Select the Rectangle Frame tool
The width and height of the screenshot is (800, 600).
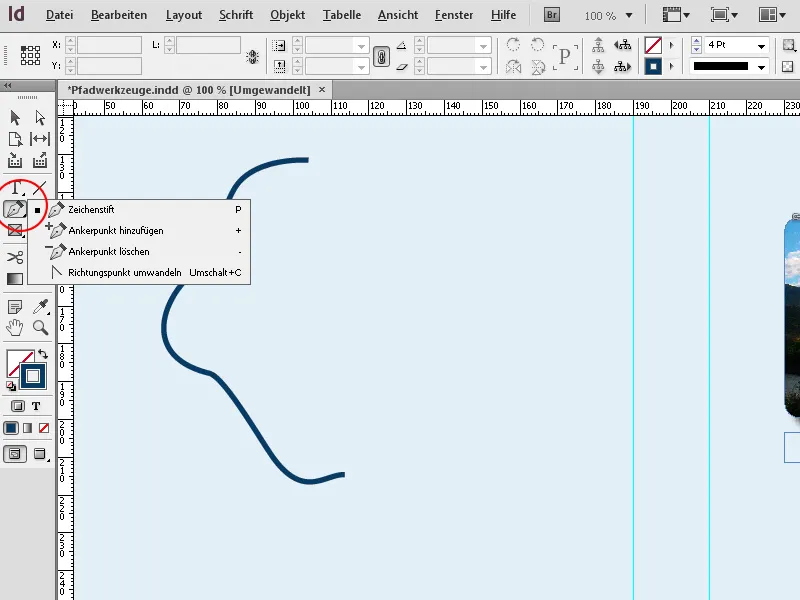click(x=15, y=230)
